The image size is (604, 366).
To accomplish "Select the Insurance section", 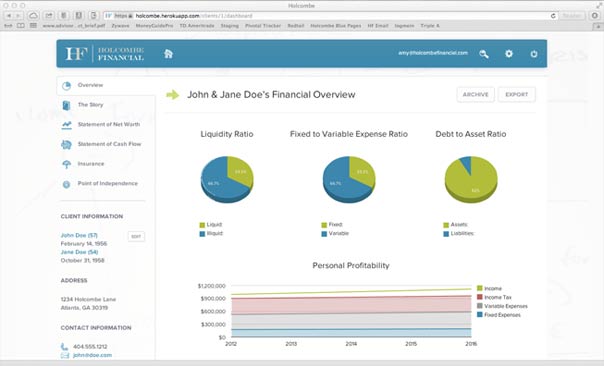I will point(91,164).
